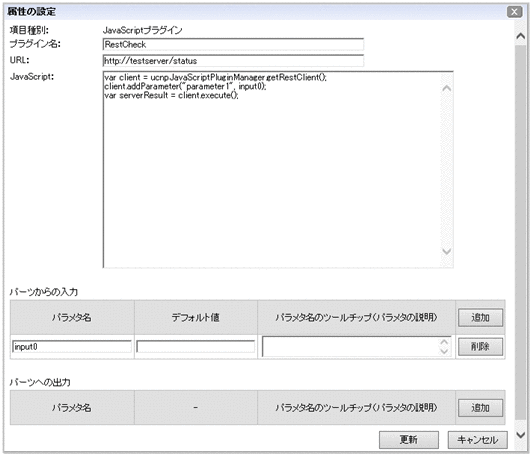Click the dialog scrollbar down arrow

click(x=520, y=435)
